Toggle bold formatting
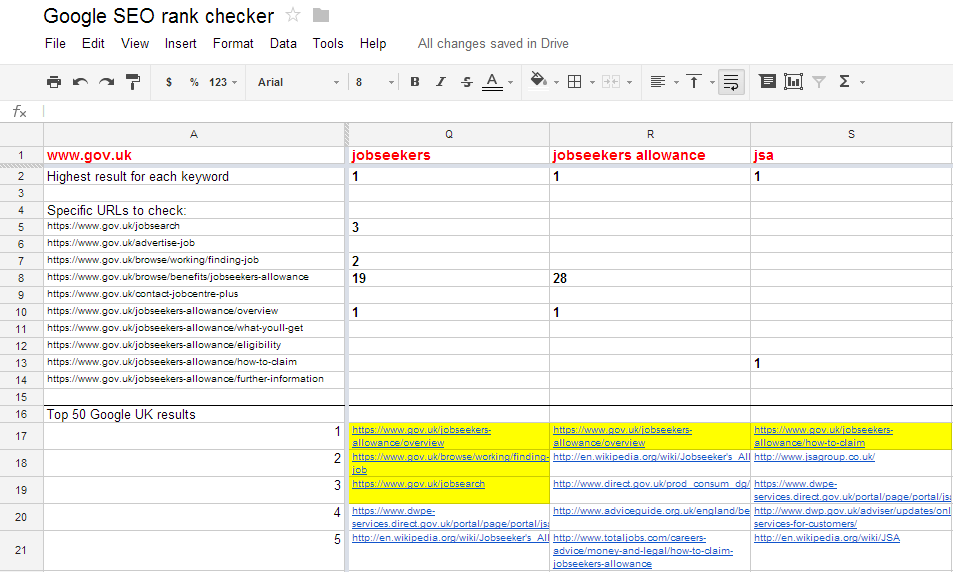Viewport: 953px width, 572px height. point(415,82)
